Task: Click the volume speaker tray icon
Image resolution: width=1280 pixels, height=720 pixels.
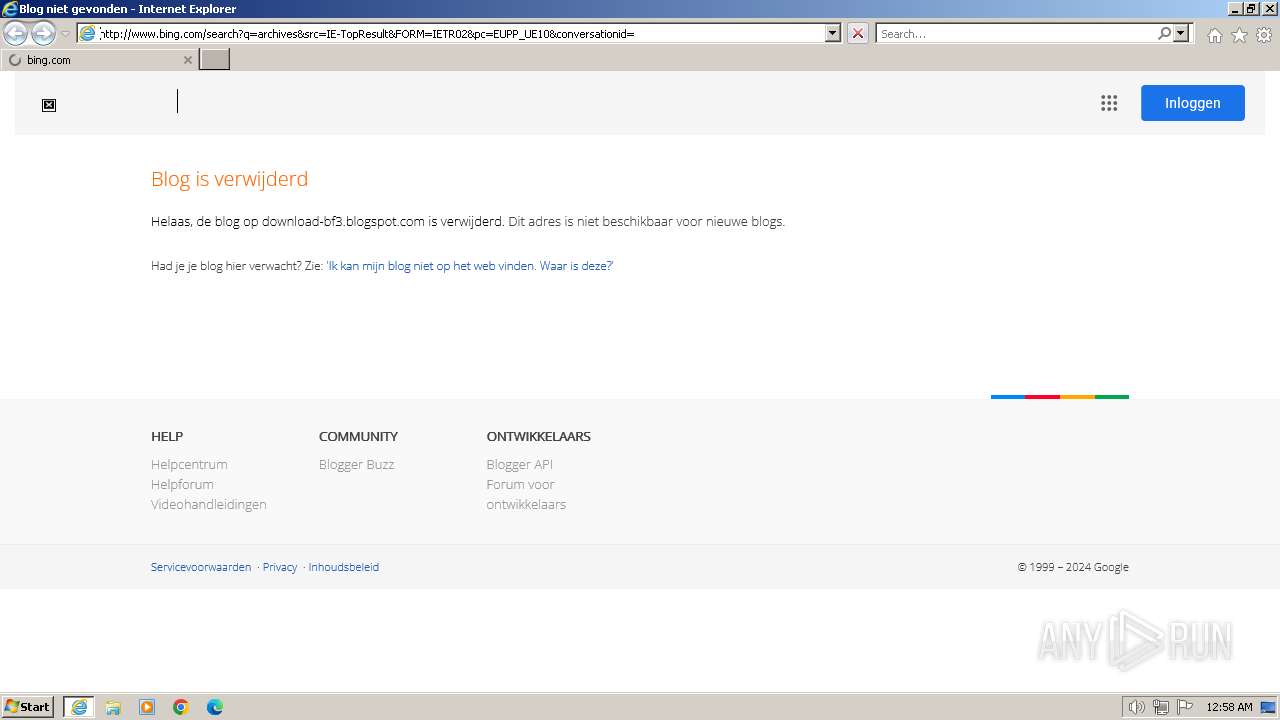Action: click(1137, 707)
